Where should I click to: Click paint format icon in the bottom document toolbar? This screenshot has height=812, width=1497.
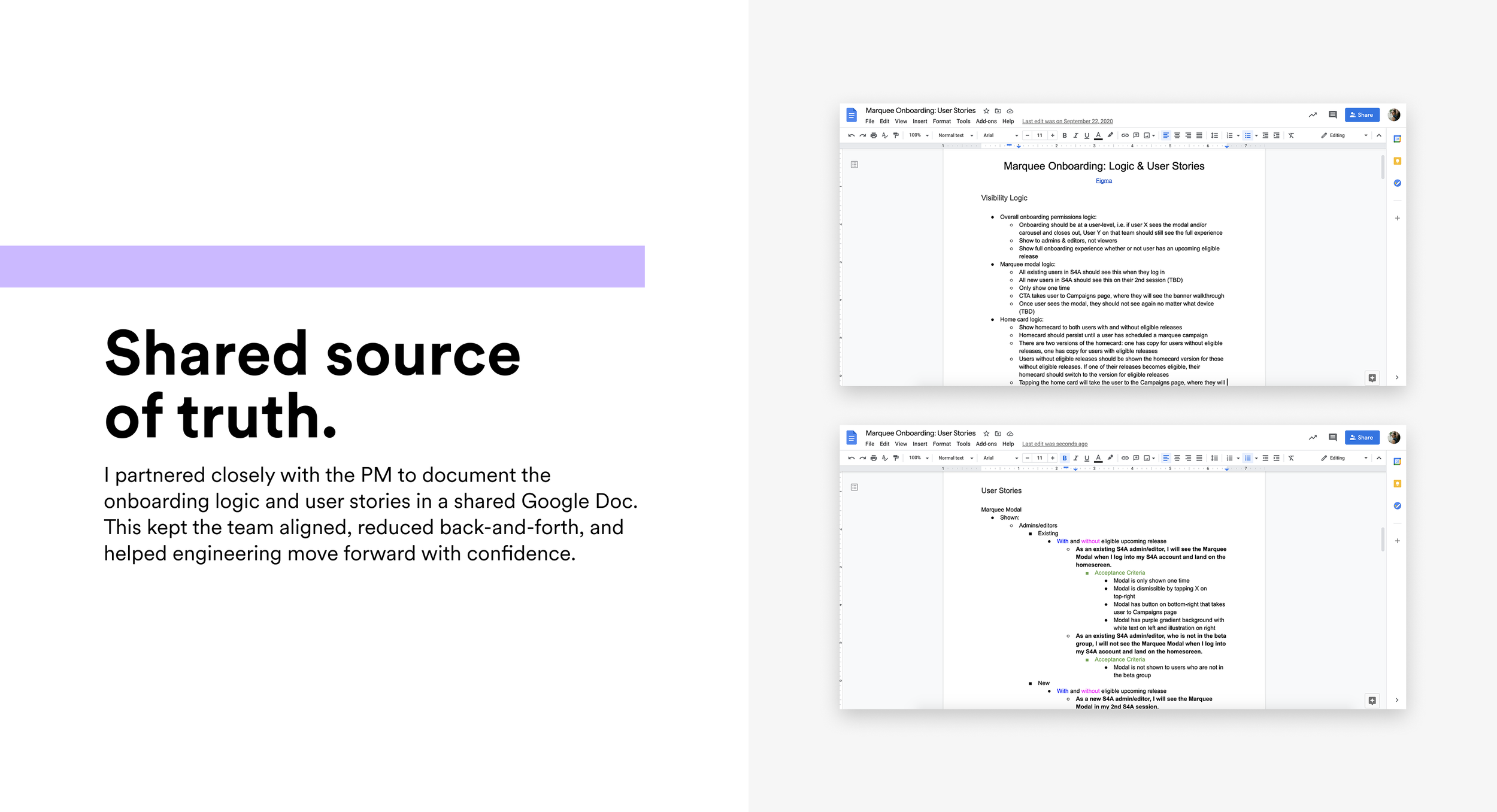pos(896,458)
